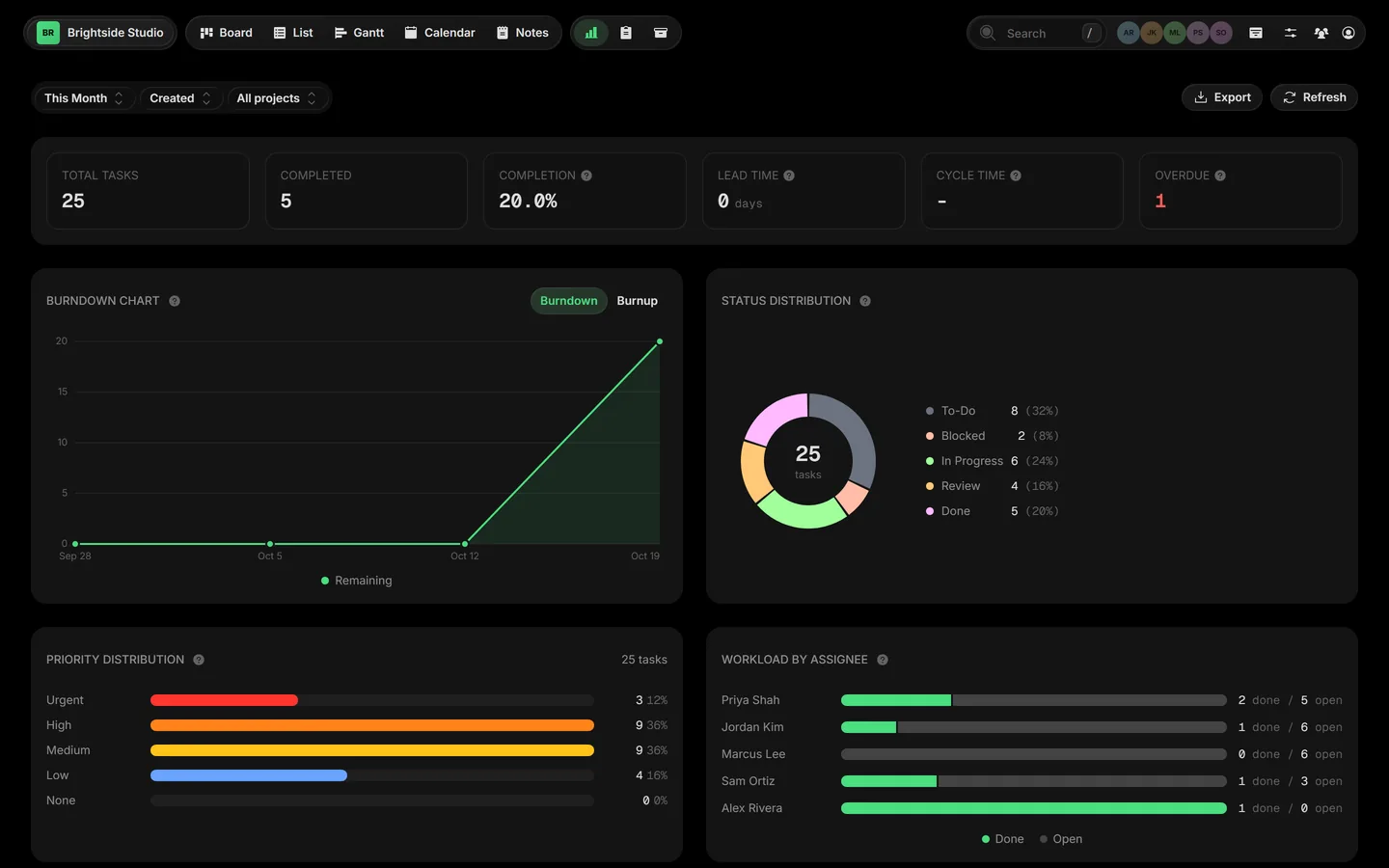This screenshot has height=868, width=1389.
Task: Click the AR member avatar
Action: pyautogui.click(x=1129, y=33)
